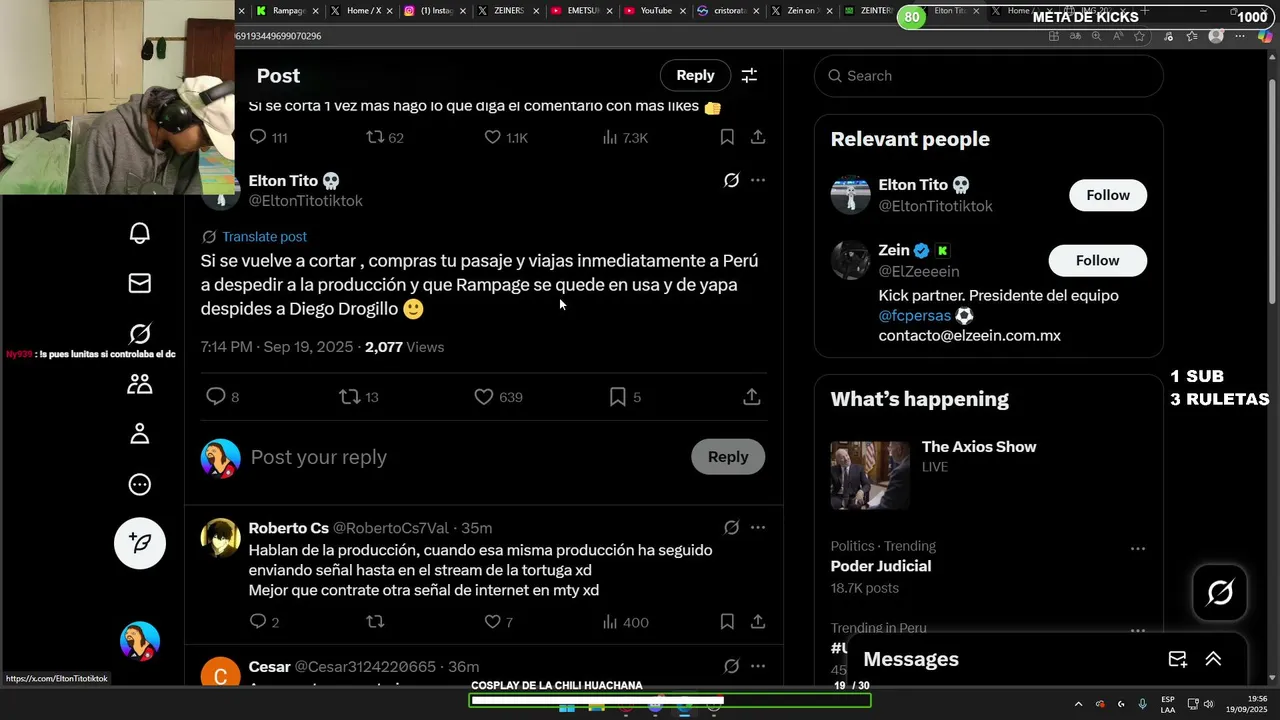This screenshot has height=720, width=1280.
Task: Repost the top post showing 62
Action: pyautogui.click(x=385, y=137)
